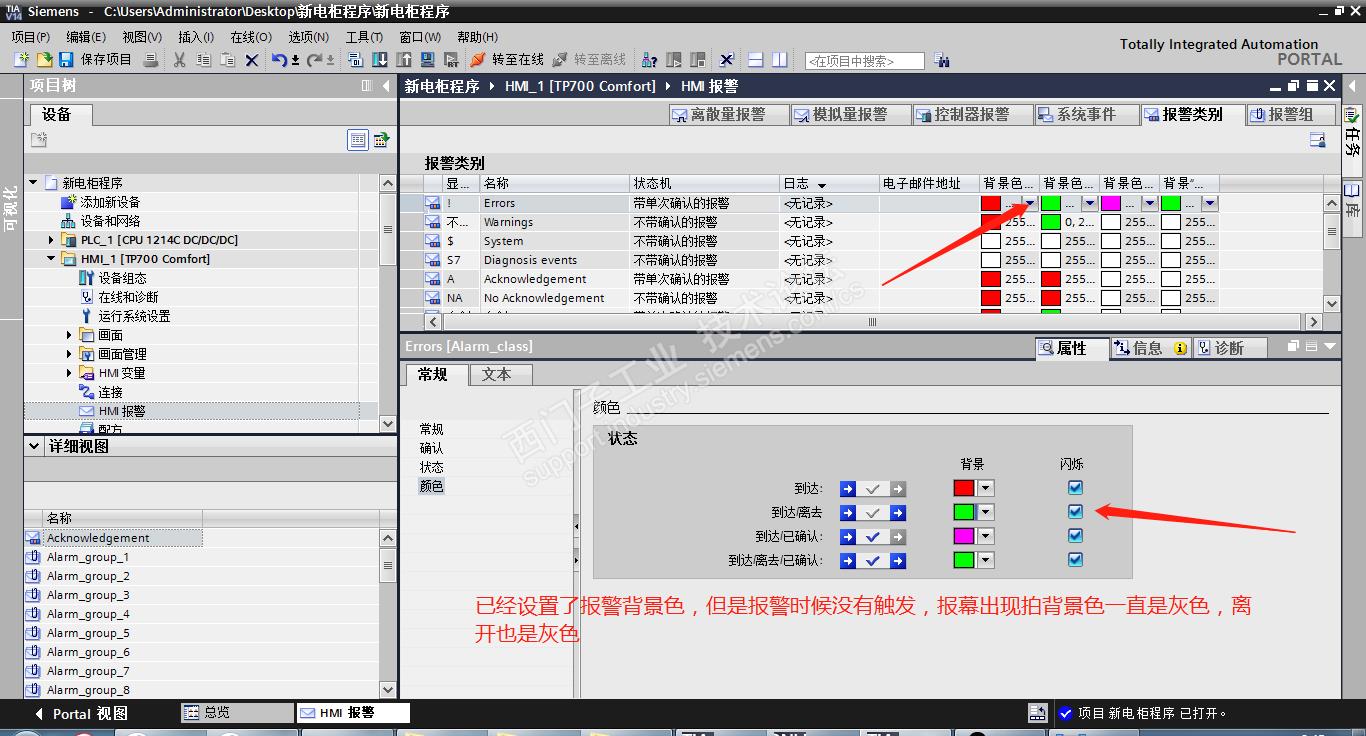Collapse the 详细视图 panel
1366x736 pixels.
pyautogui.click(x=35, y=446)
